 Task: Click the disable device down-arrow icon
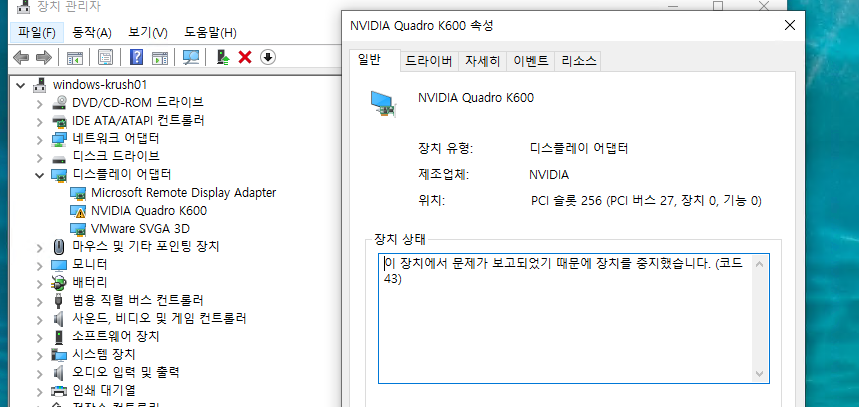[267, 57]
